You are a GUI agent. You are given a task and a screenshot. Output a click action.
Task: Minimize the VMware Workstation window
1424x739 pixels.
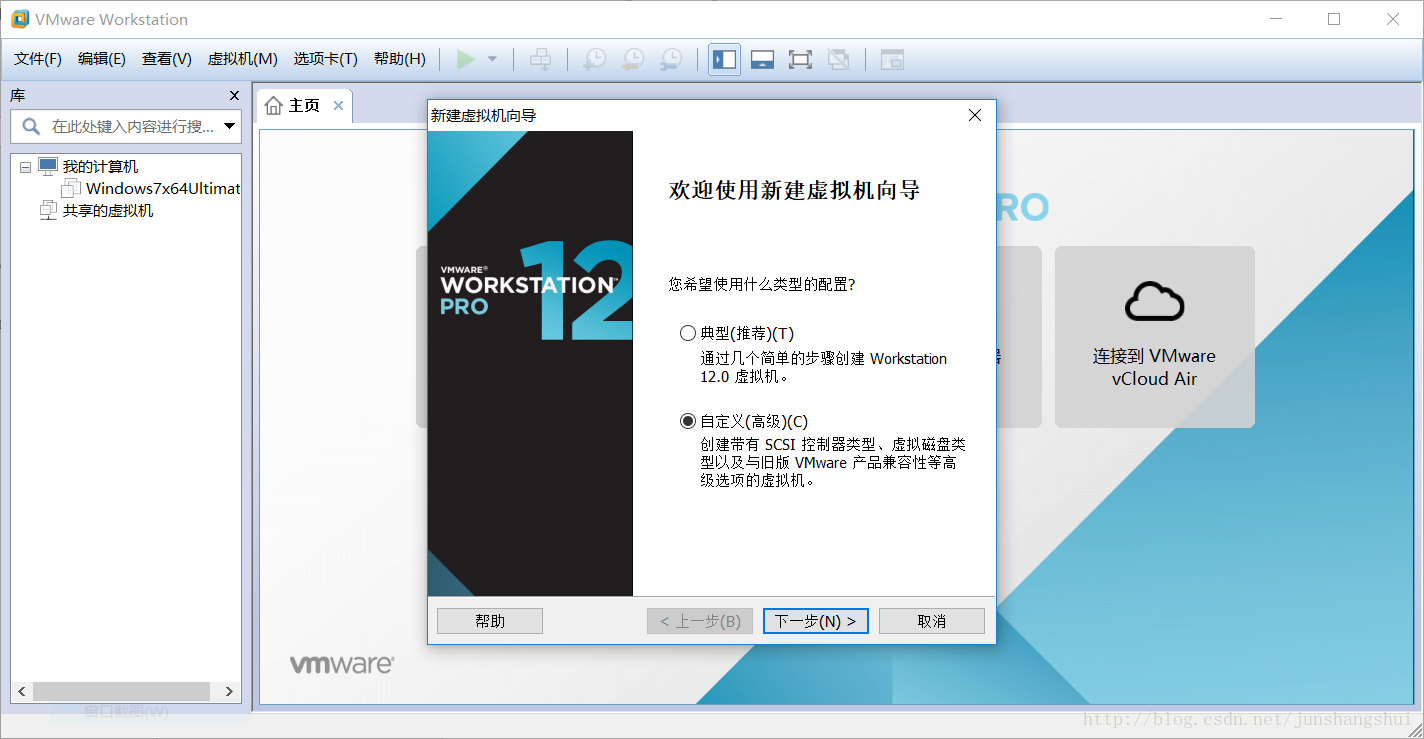pyautogui.click(x=1275, y=19)
